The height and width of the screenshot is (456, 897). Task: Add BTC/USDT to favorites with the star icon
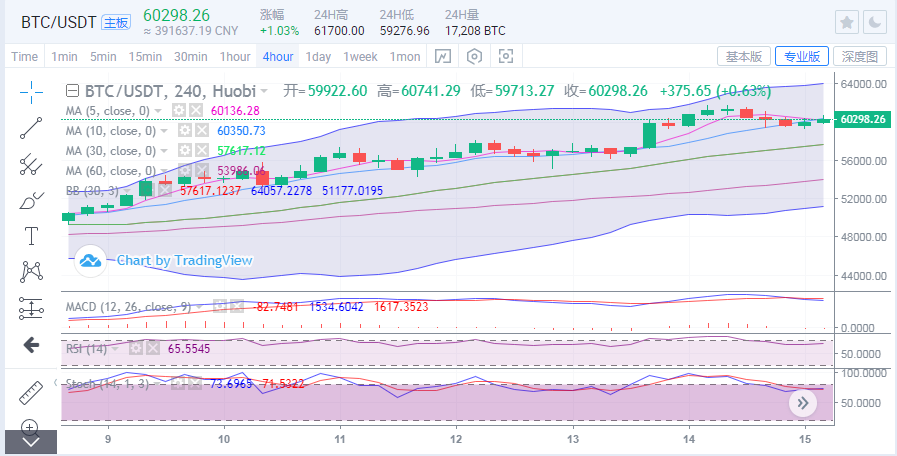point(847,22)
